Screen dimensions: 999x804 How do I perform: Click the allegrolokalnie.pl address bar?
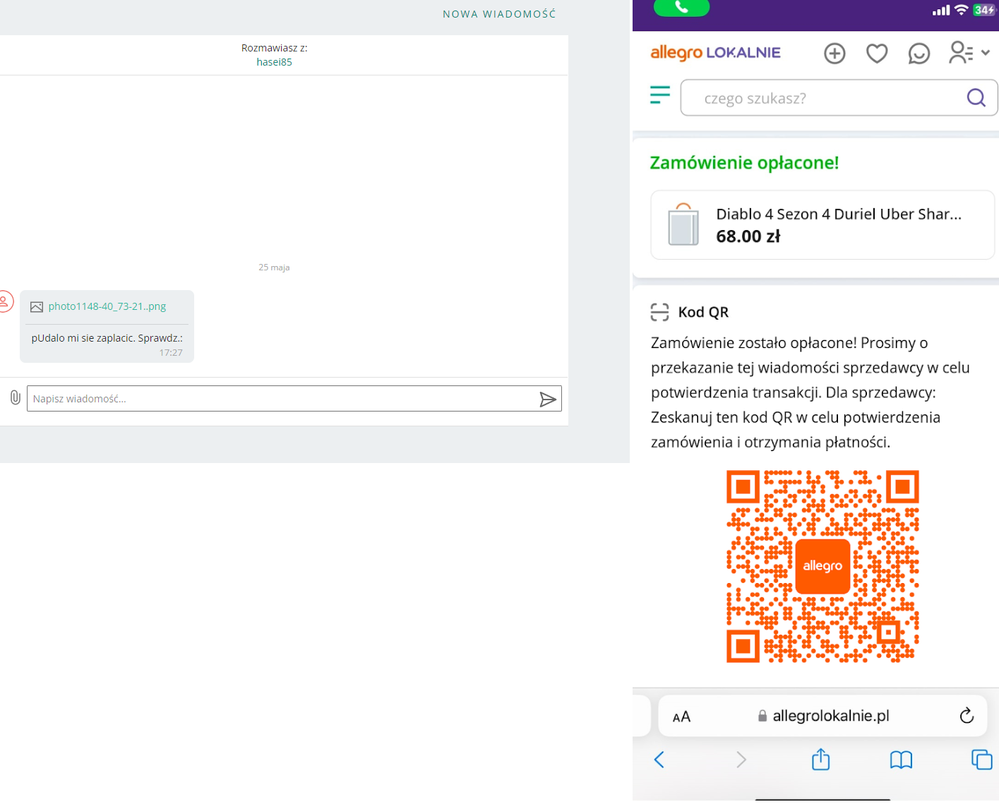click(x=823, y=716)
